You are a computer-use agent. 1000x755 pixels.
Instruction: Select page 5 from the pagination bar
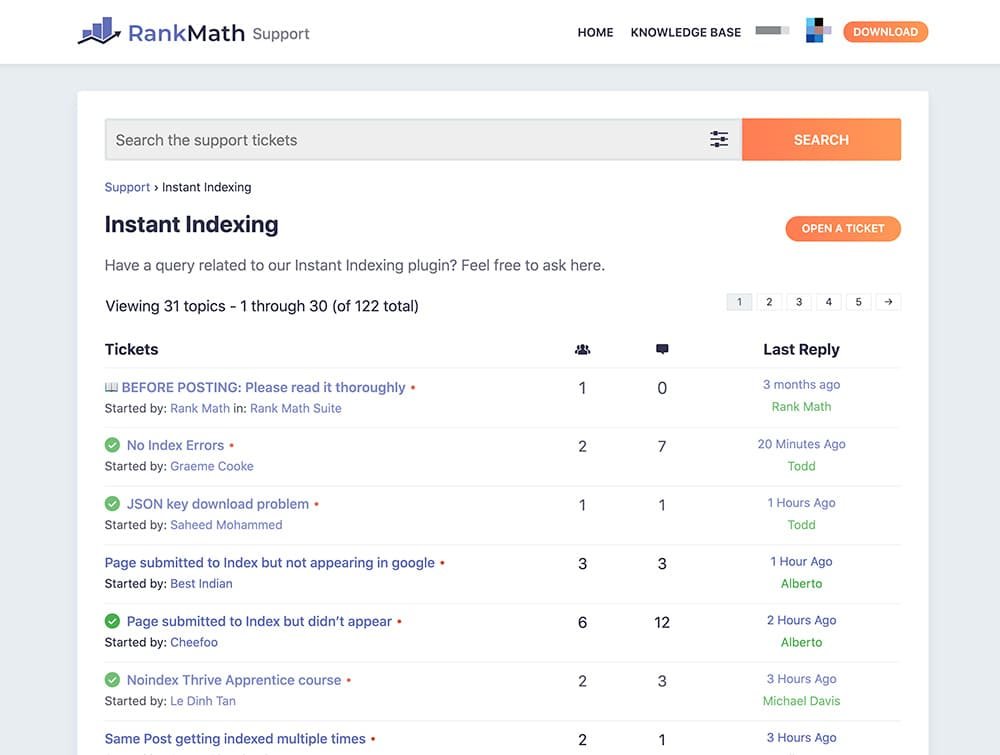pyautogui.click(x=858, y=301)
